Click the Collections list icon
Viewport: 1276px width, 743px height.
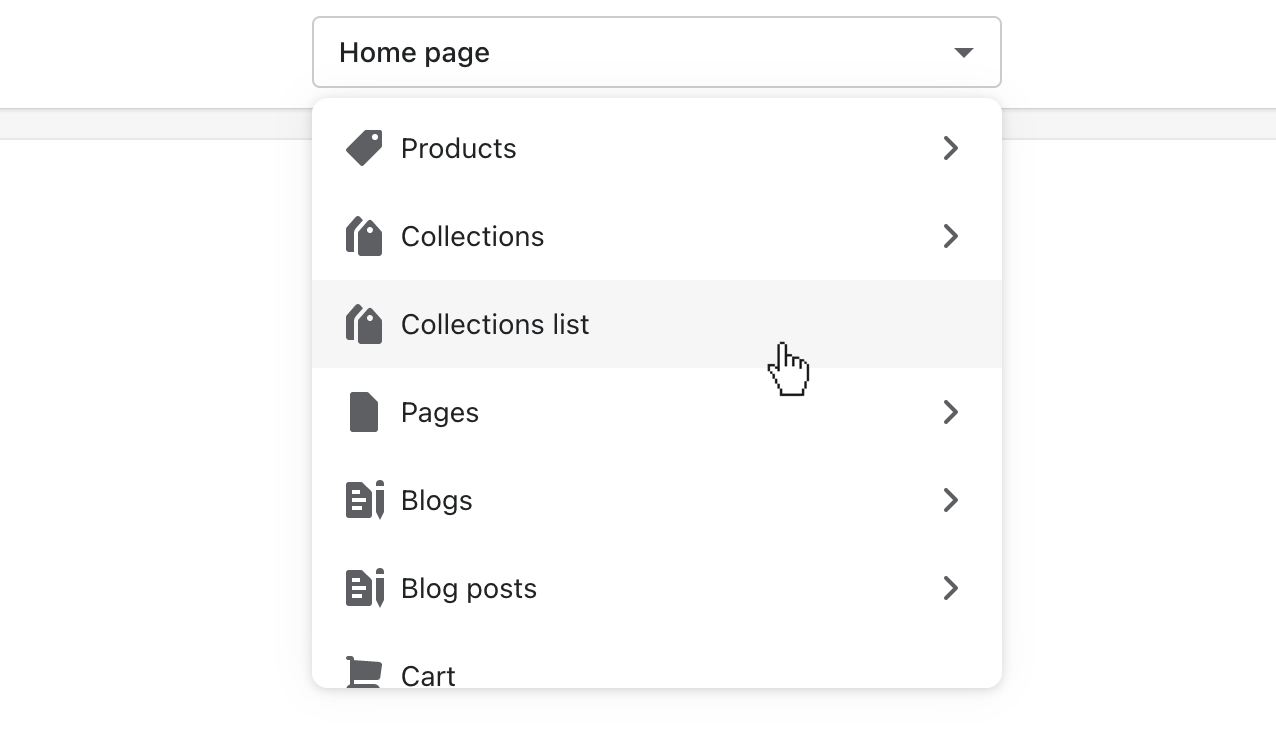coord(364,324)
